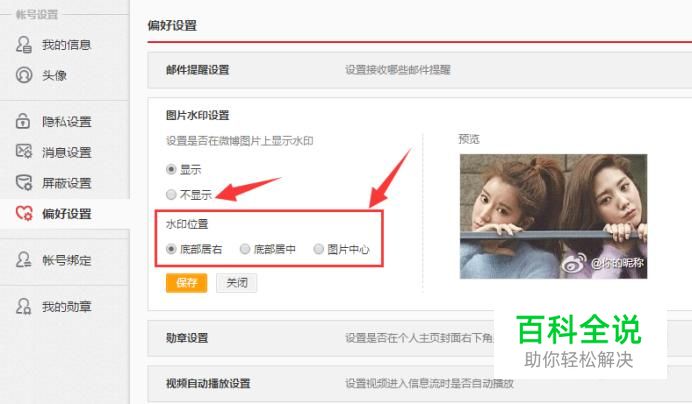Set watermark position to 图片中心
The width and height of the screenshot is (692, 404).
tap(319, 249)
